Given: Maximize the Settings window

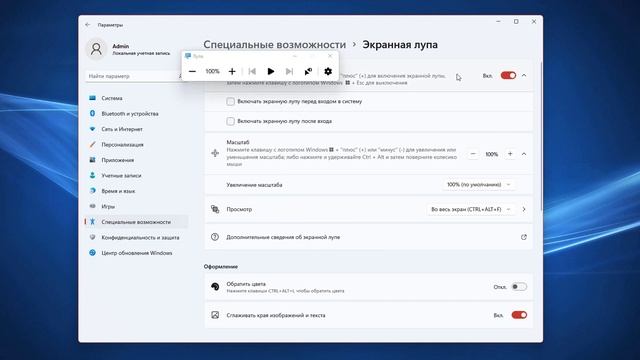Looking at the screenshot, I should [x=516, y=22].
